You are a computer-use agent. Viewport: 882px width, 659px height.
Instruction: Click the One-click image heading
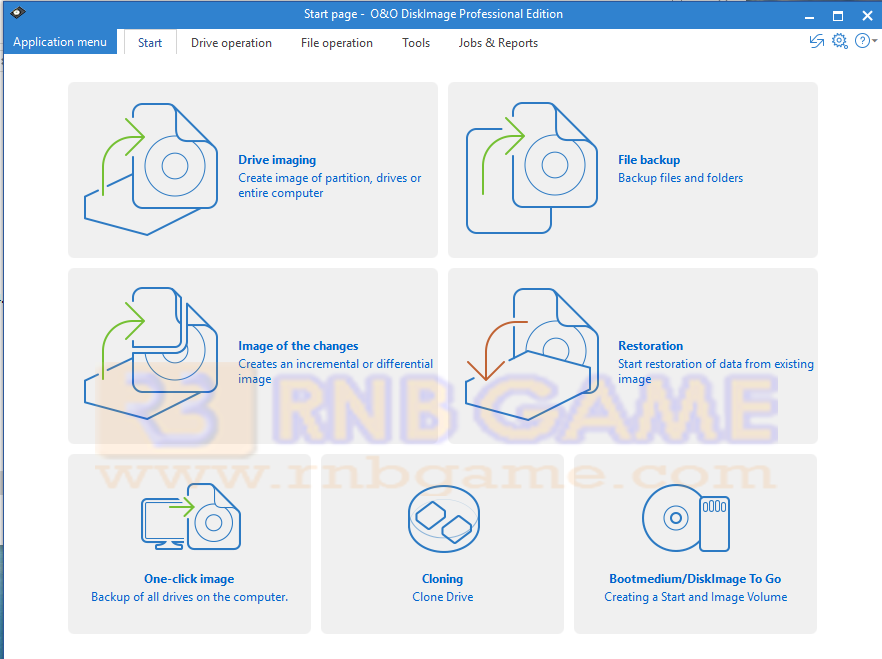(189, 579)
